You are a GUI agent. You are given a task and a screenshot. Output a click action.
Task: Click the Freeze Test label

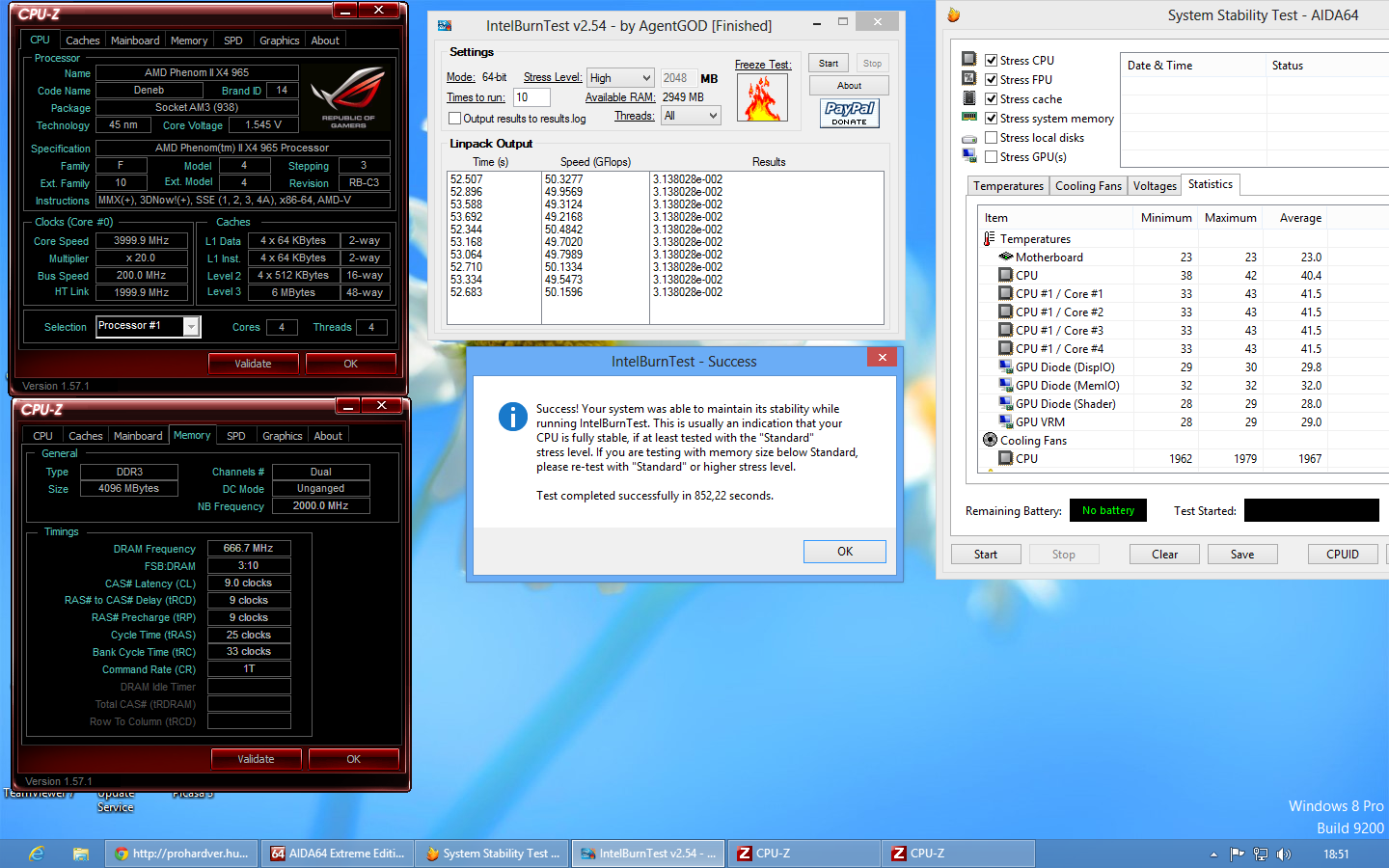pos(762,65)
